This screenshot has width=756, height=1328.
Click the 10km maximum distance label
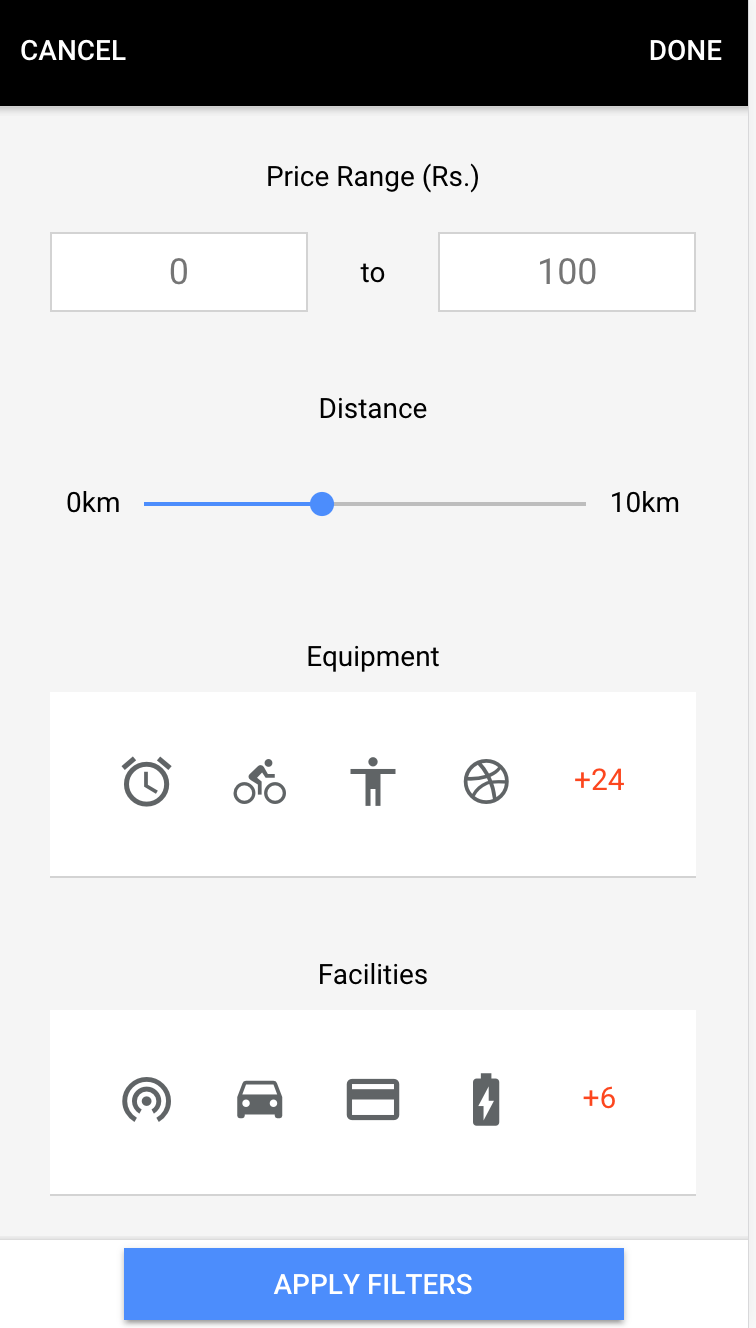coord(645,503)
